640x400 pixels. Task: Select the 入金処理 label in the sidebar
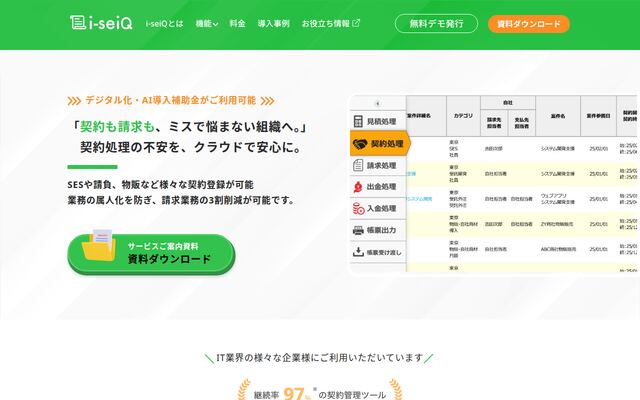click(x=381, y=209)
